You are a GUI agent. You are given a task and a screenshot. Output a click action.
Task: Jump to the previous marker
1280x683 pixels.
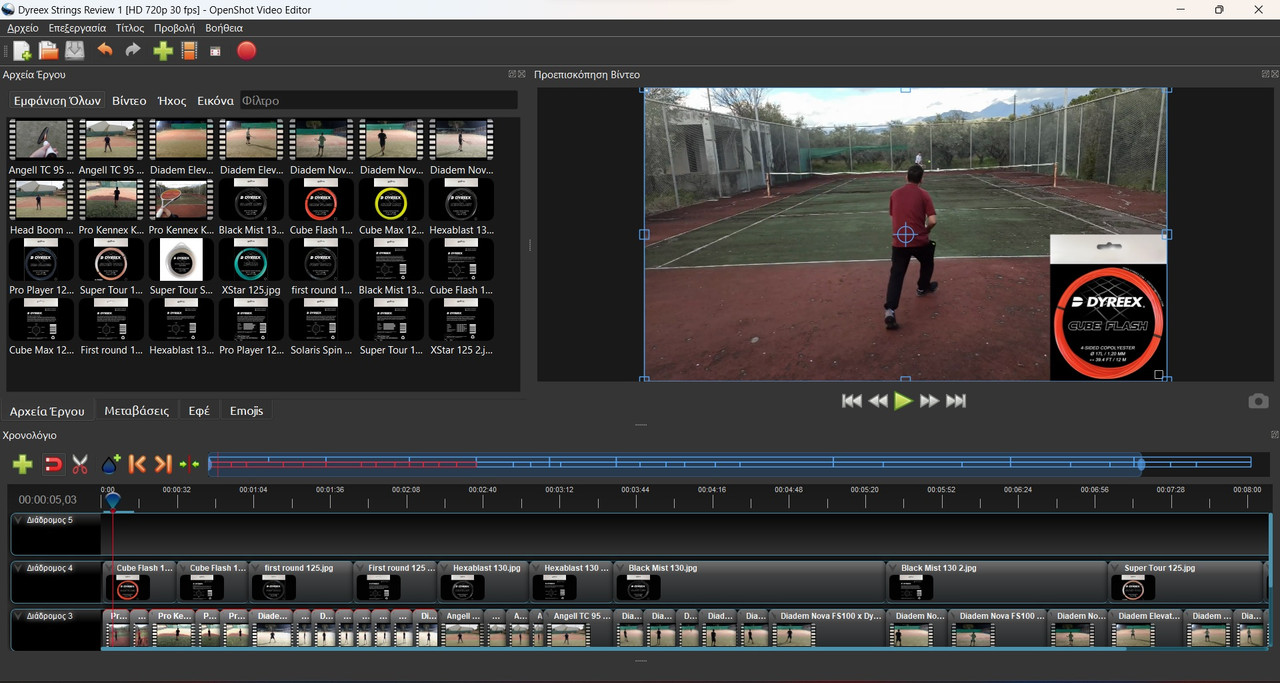138,464
